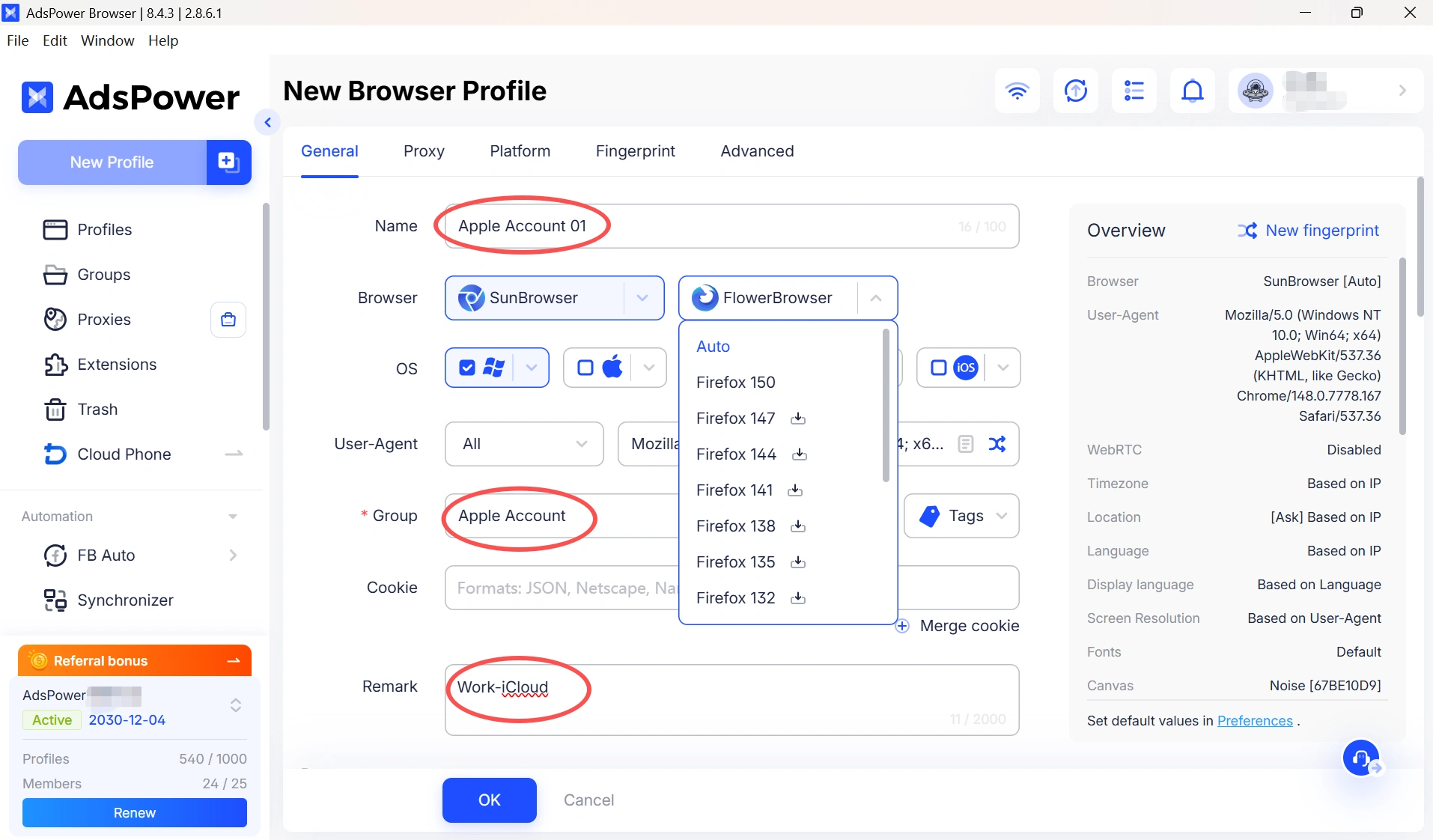Collapse the FlowerBrowser version dropdown
1433x840 pixels.
tap(875, 298)
